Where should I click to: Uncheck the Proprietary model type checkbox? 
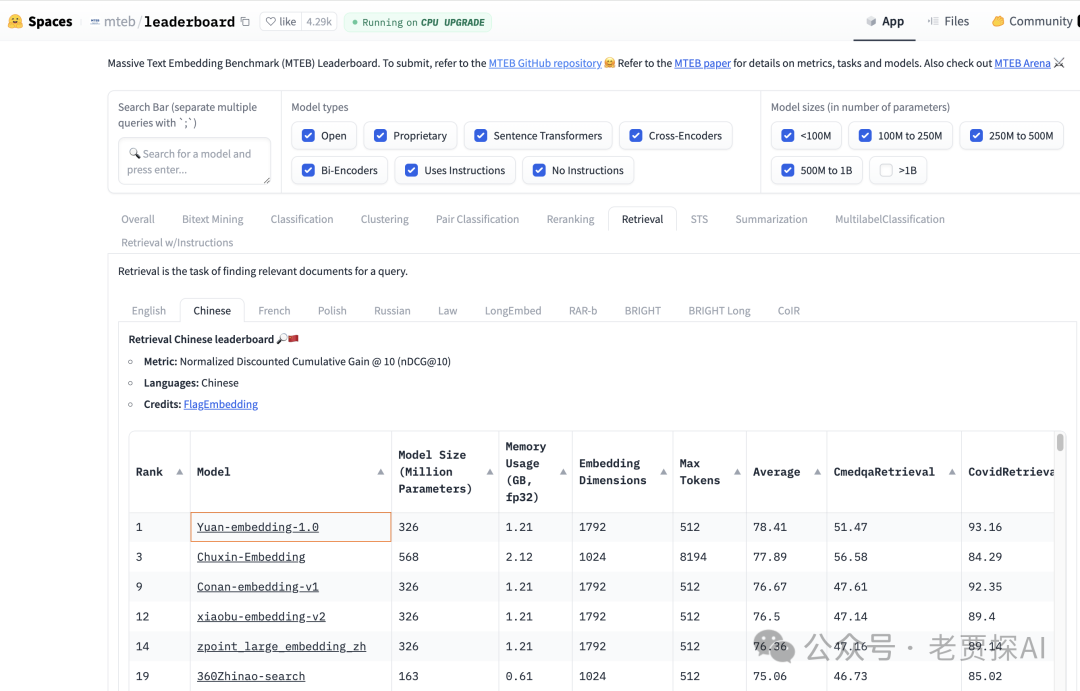(380, 136)
